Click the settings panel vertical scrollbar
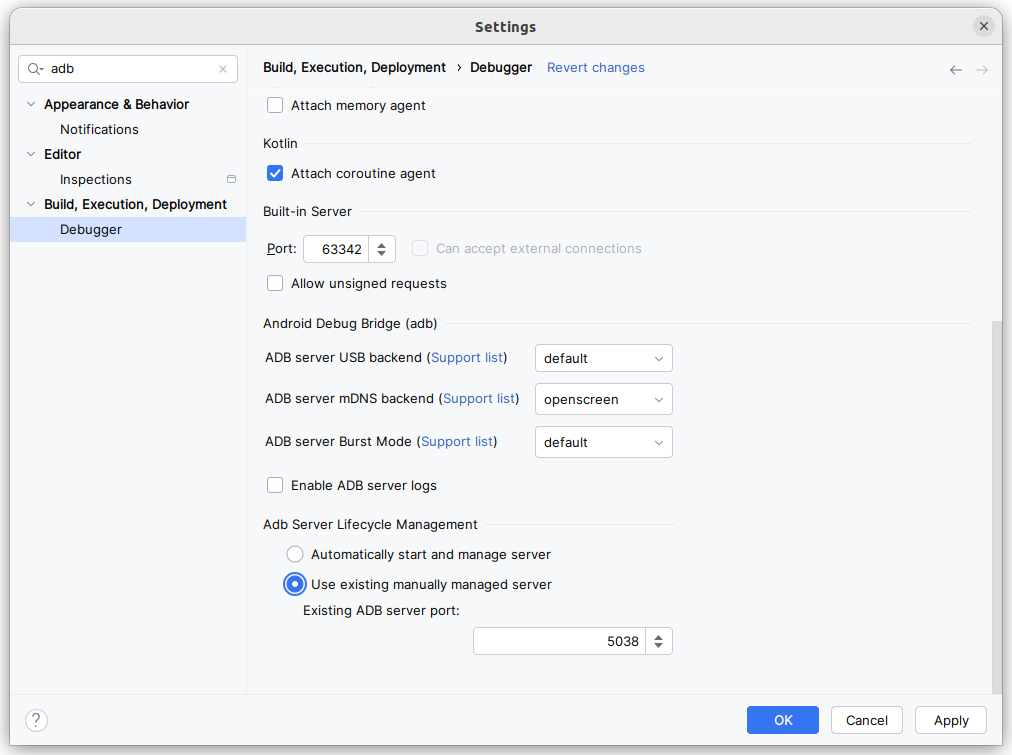The width and height of the screenshot is (1012, 755). click(x=997, y=507)
